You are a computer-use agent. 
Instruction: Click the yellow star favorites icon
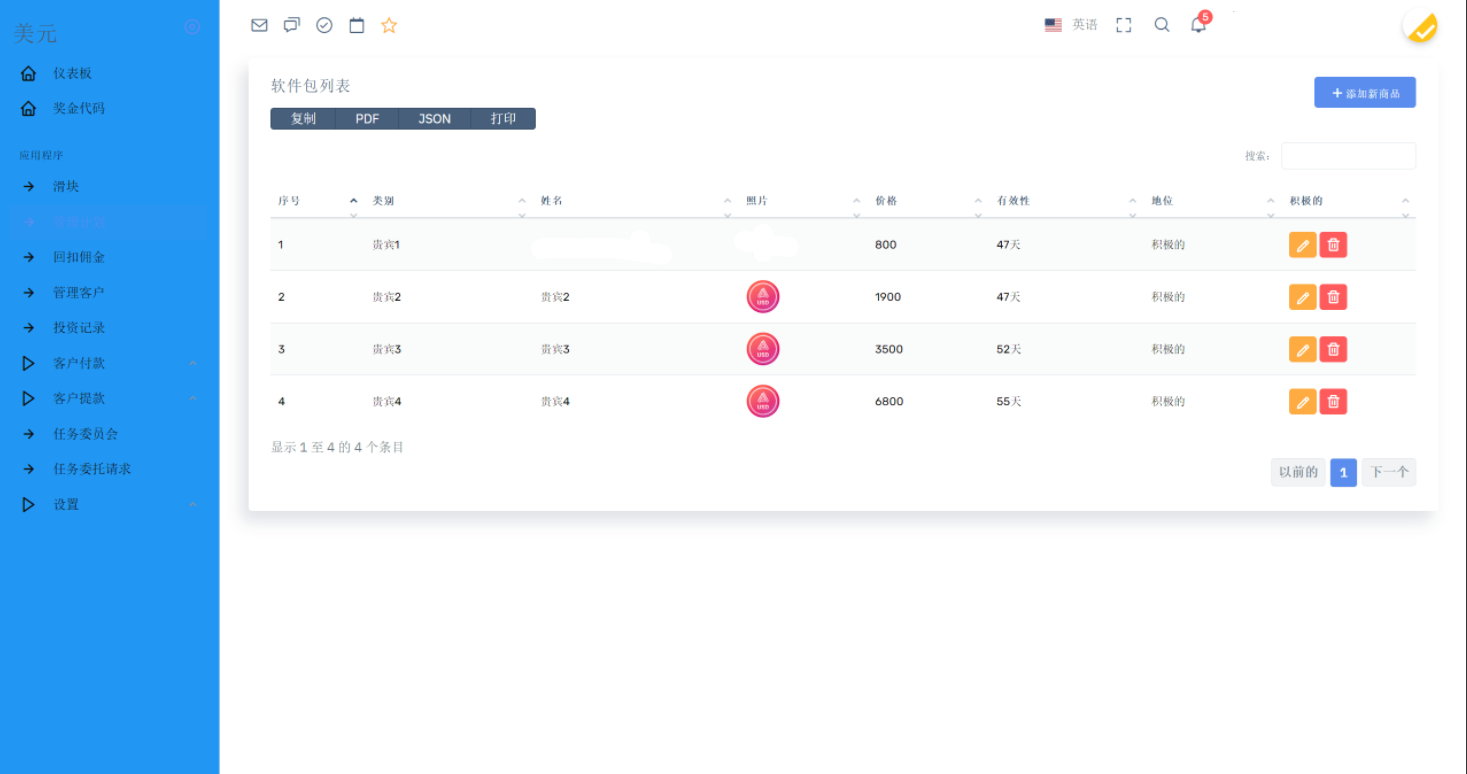coord(389,25)
